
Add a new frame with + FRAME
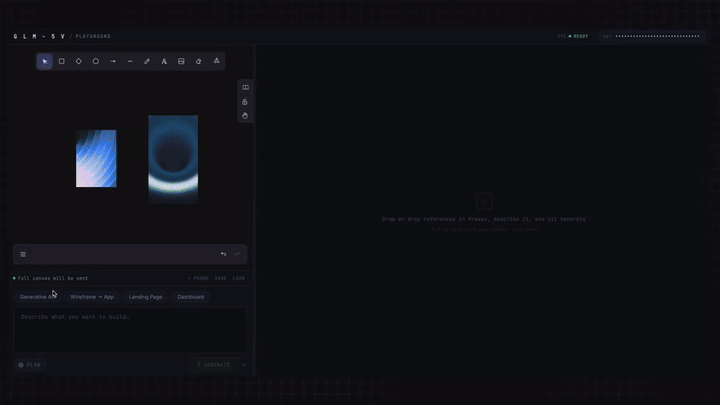[x=198, y=278]
